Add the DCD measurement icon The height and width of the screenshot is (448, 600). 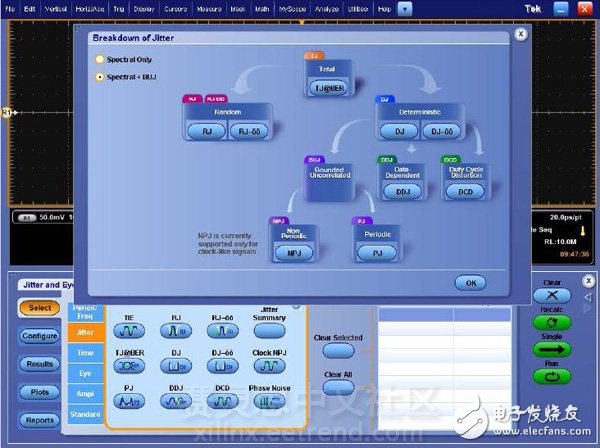[223, 400]
